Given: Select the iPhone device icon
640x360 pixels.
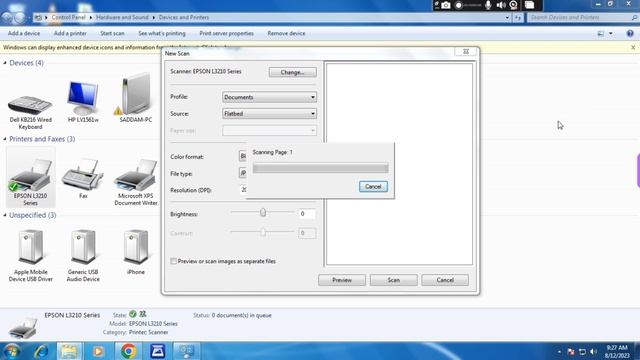Looking at the screenshot, I should click(136, 247).
